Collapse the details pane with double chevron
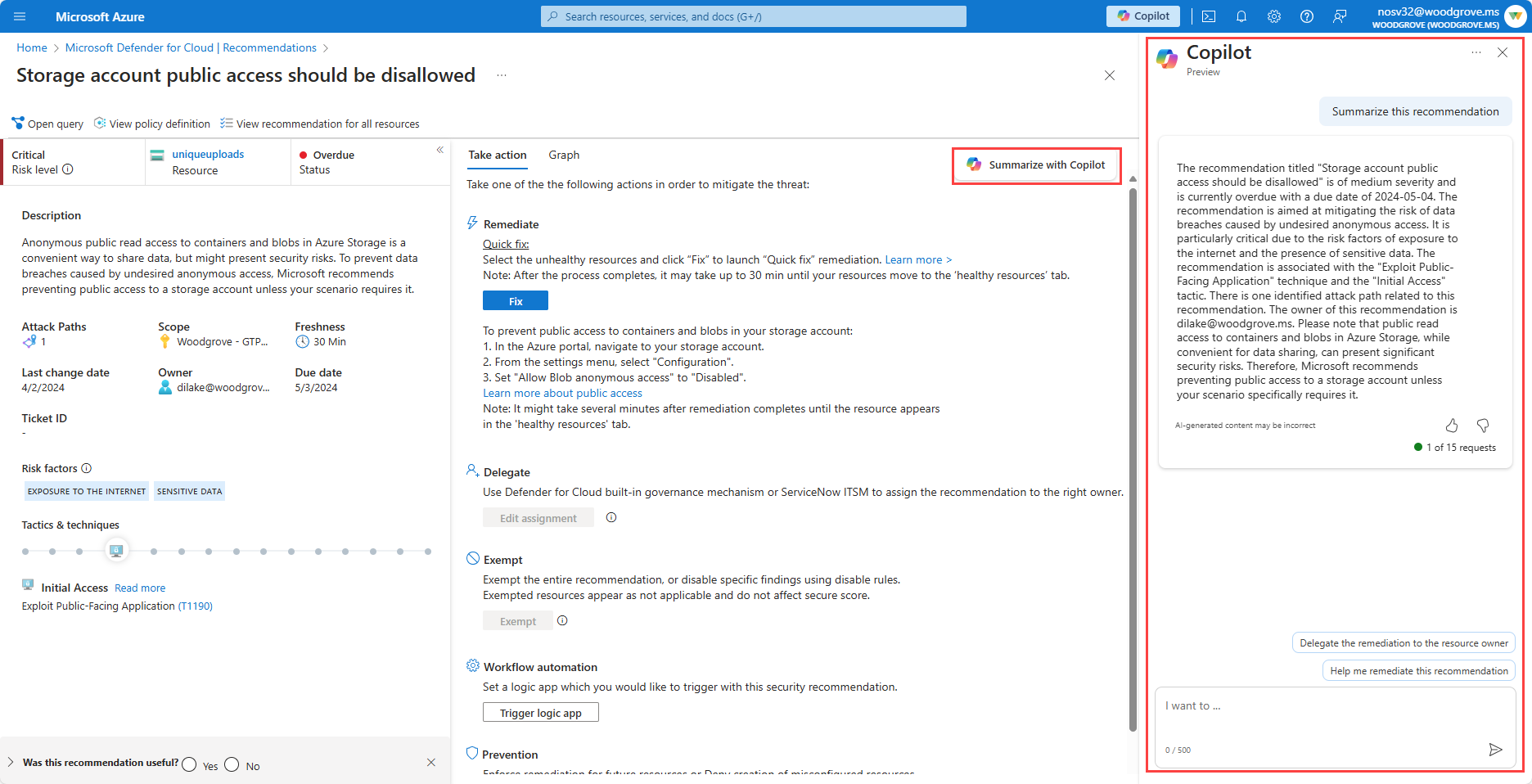 click(440, 150)
